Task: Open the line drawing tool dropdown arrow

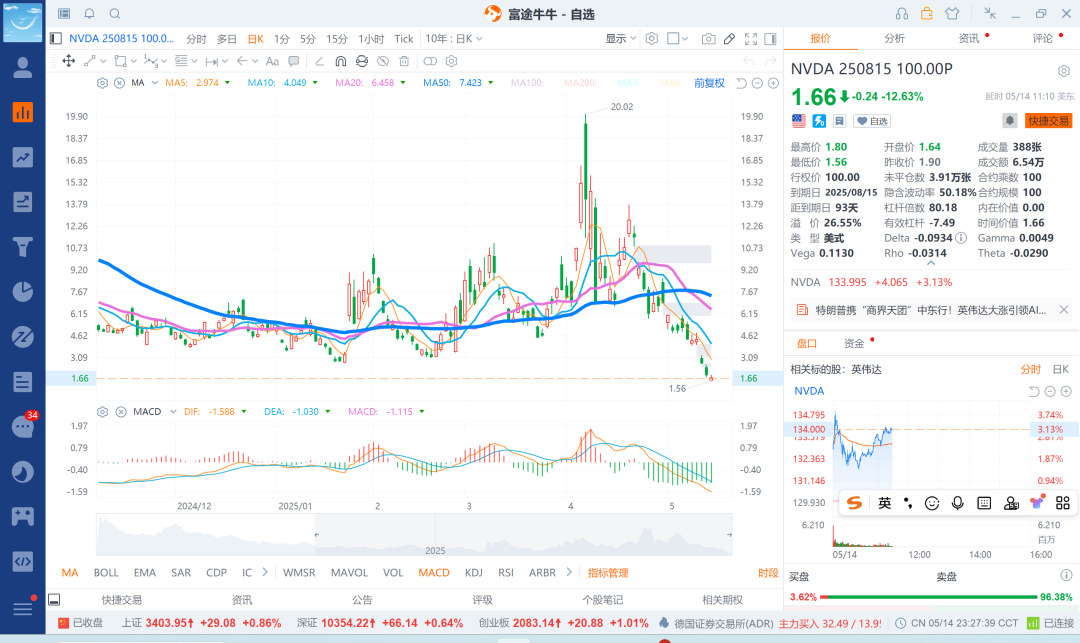Action: click(103, 61)
